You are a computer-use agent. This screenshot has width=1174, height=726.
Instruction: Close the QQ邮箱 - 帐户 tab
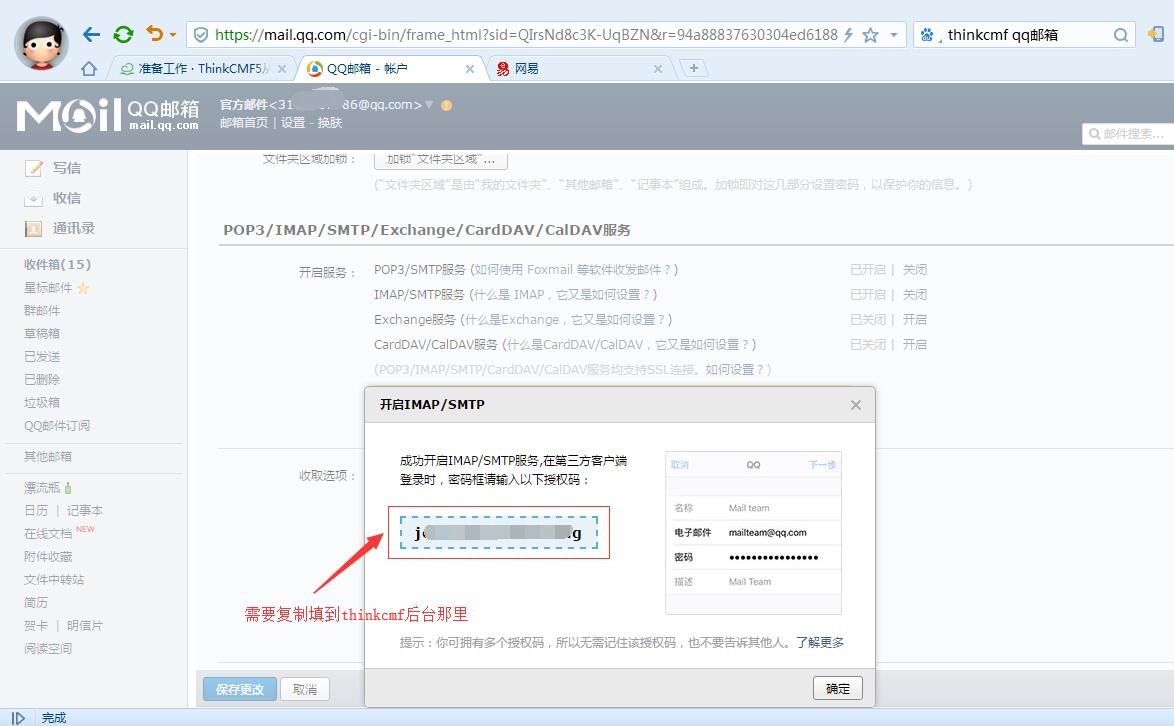click(469, 69)
